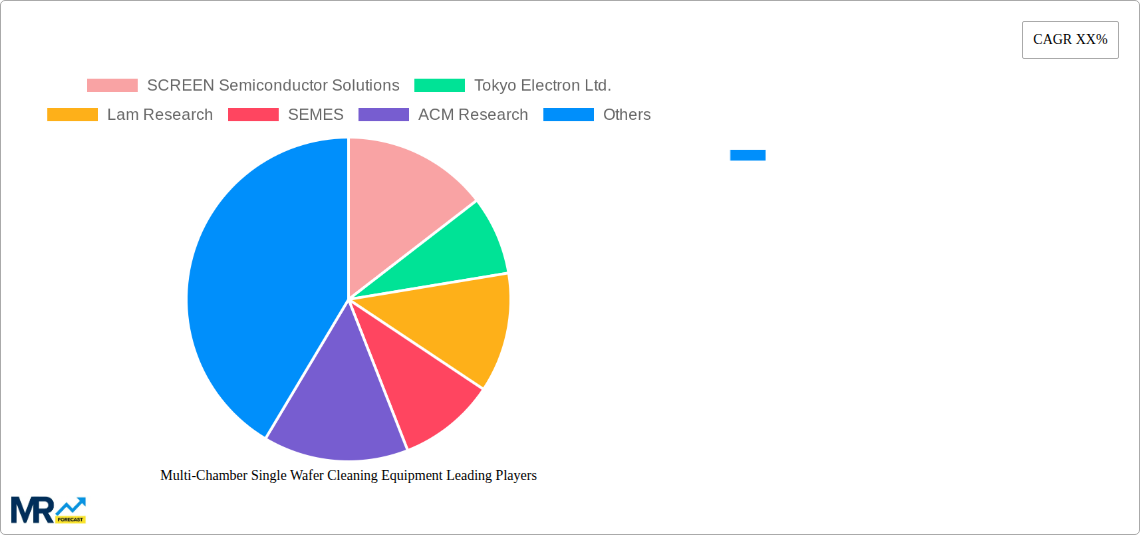Click the chart title 'Multi-Chamber Single Wafer Cleaning Equipment Leading Players'
1140x535 pixels.
tap(348, 475)
